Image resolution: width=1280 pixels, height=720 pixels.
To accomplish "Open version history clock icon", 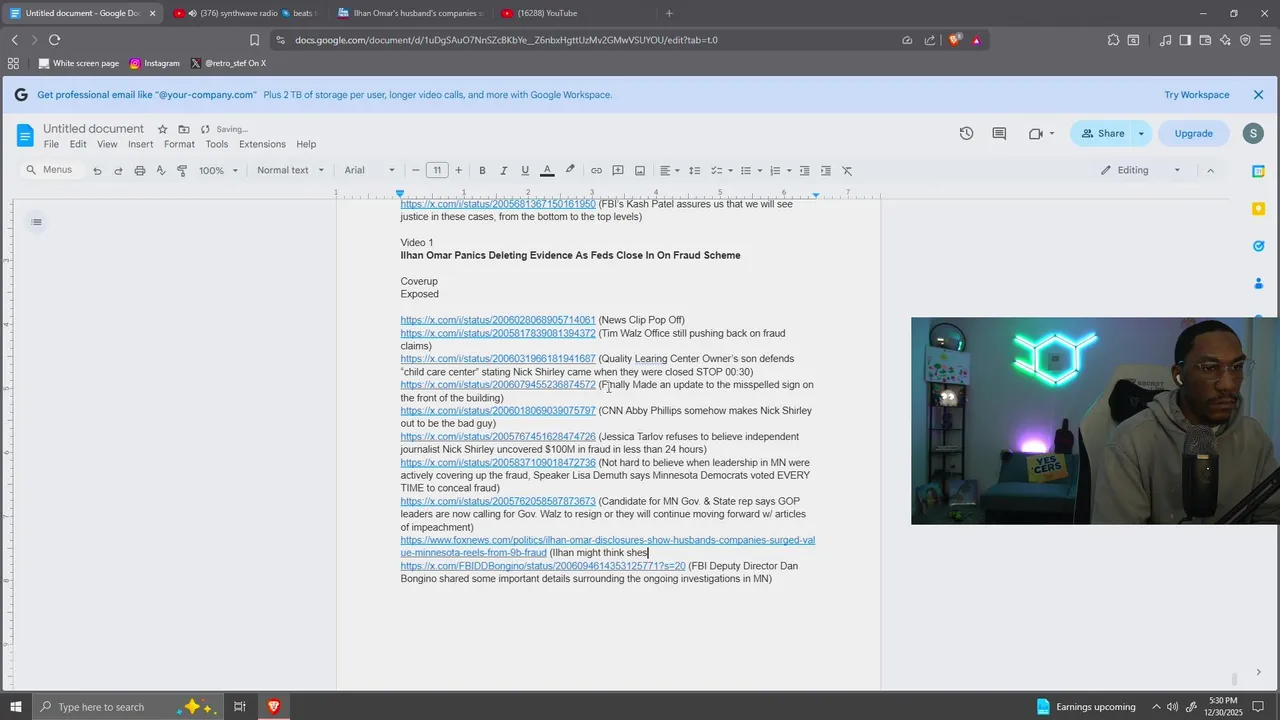I will pos(966,134).
